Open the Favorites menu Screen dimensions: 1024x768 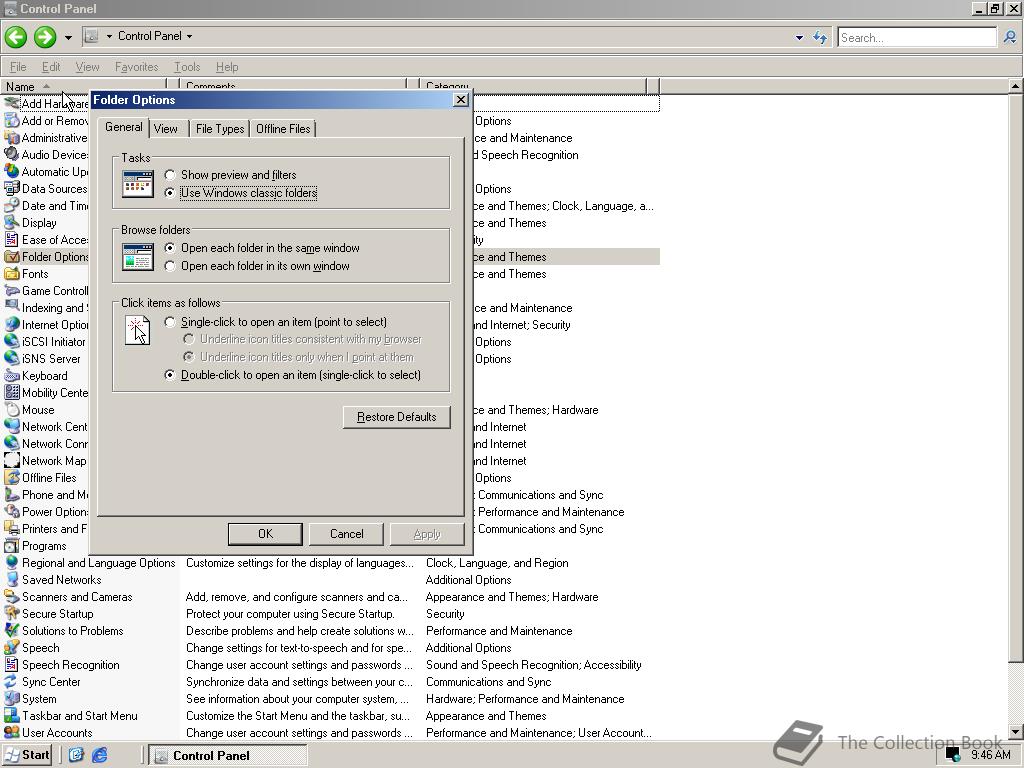(136, 67)
